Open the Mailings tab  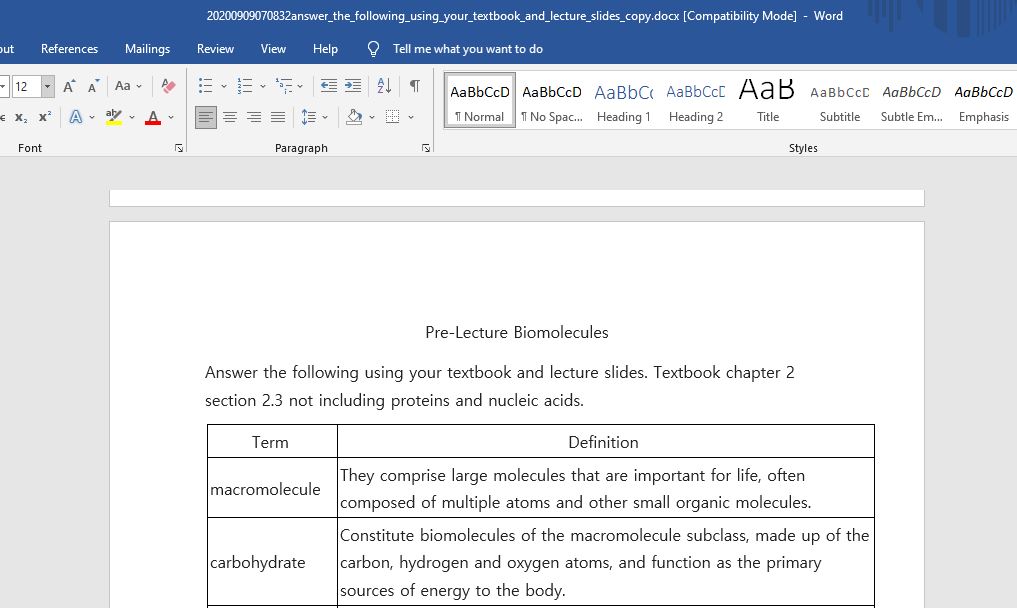click(x=147, y=49)
